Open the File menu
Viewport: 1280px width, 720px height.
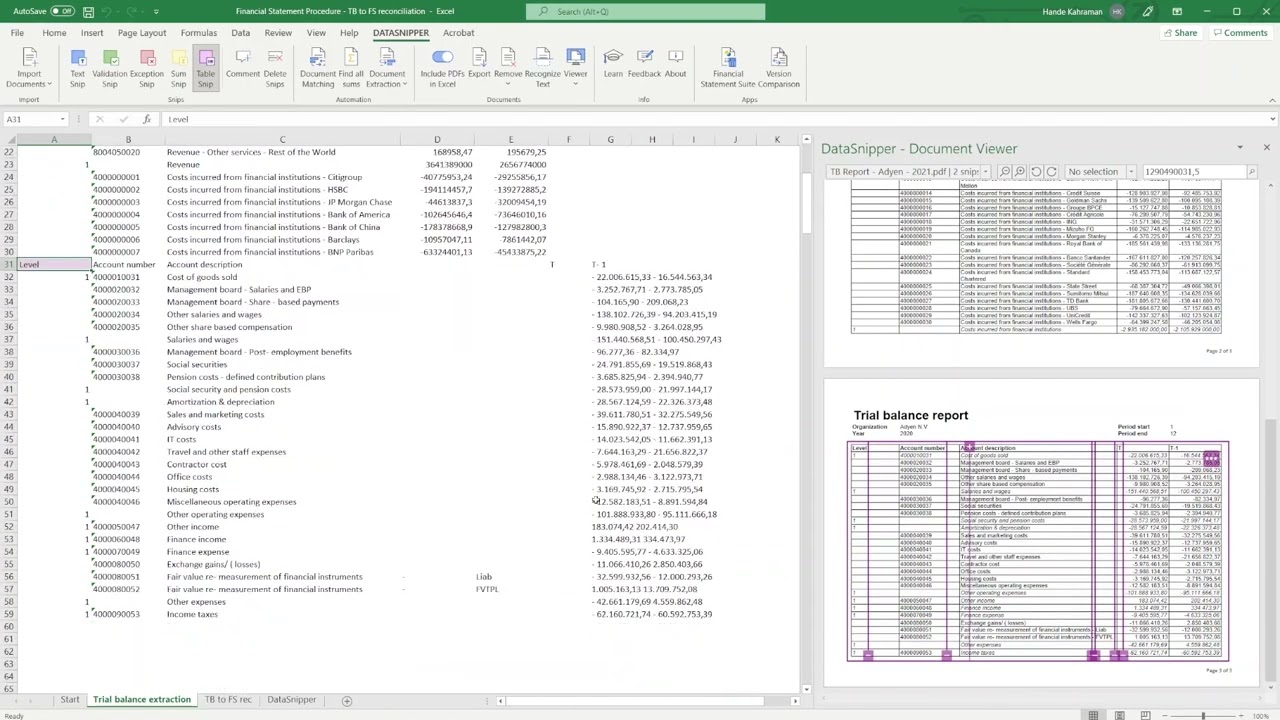[x=17, y=33]
